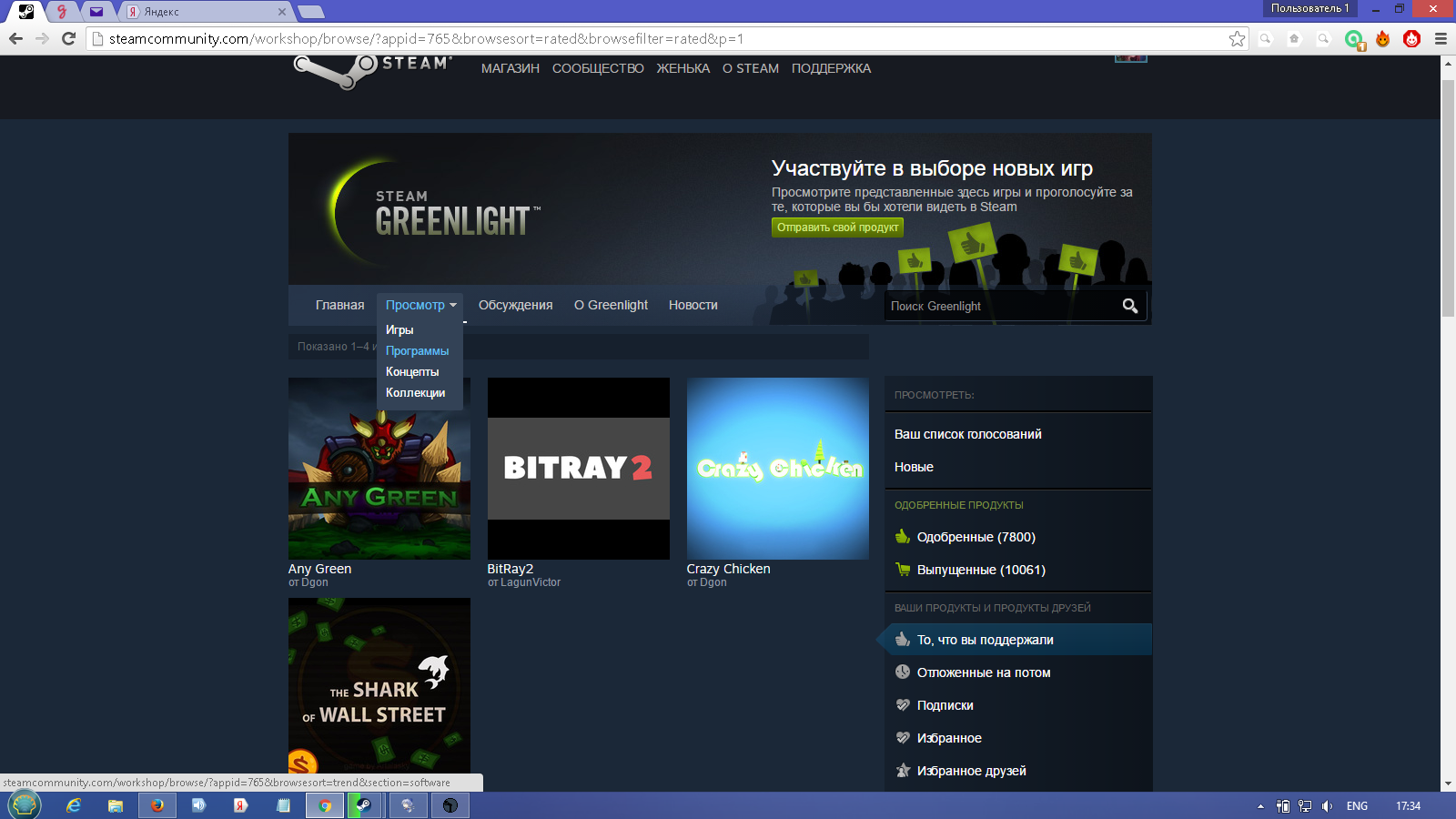The height and width of the screenshot is (819, 1456).
Task: Click the Crazy Chicken title link
Action: 729,569
